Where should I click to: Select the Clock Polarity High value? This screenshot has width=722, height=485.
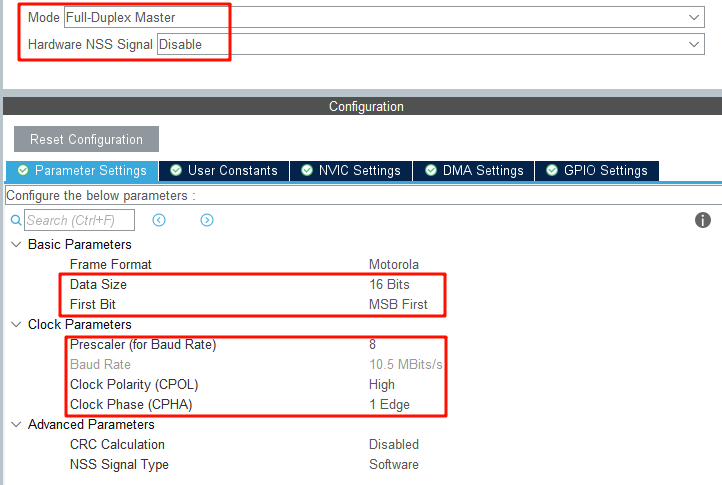click(382, 385)
